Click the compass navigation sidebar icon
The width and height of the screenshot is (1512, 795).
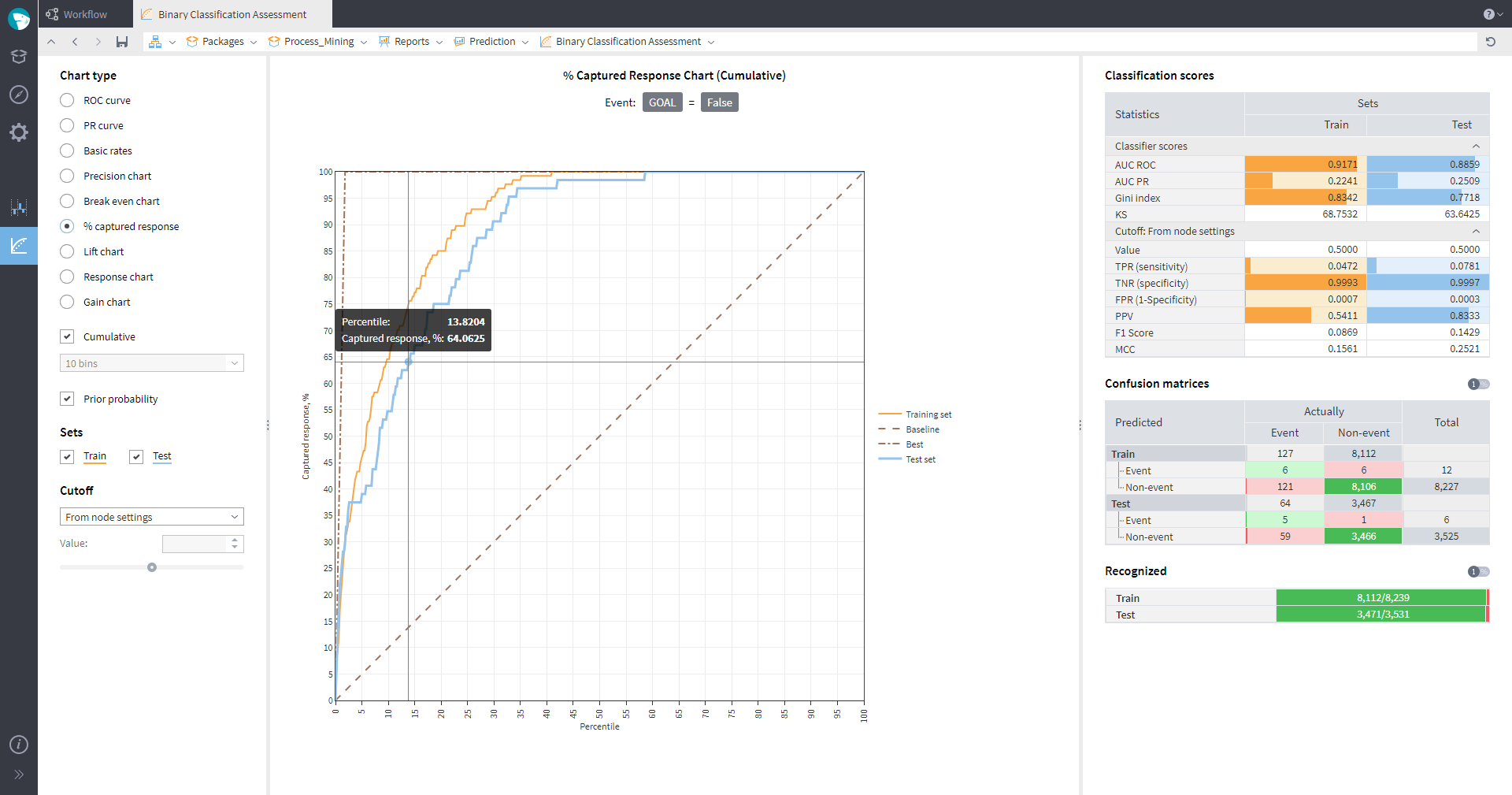tap(19, 95)
